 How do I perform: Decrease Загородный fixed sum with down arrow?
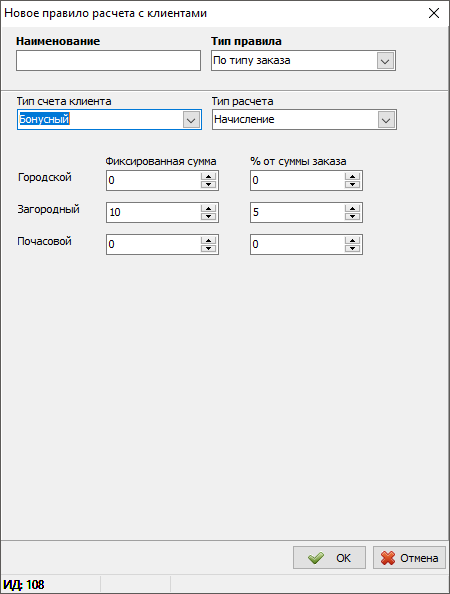tap(208, 216)
